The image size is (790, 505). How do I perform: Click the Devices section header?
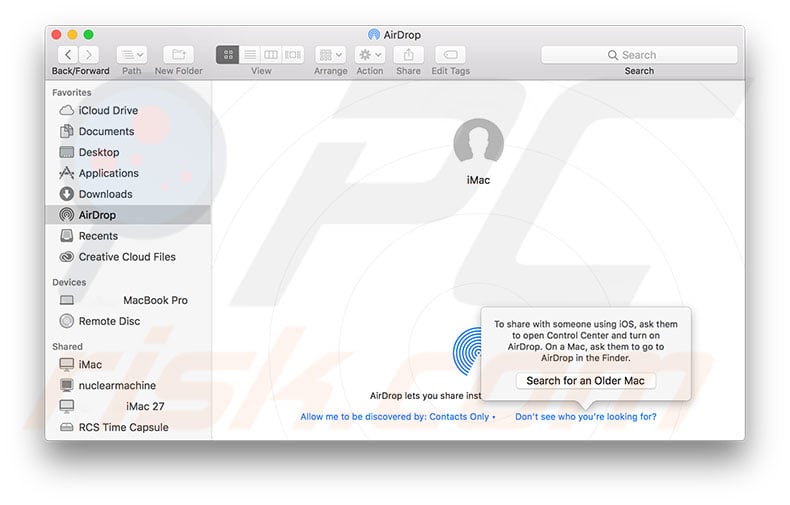tap(69, 282)
